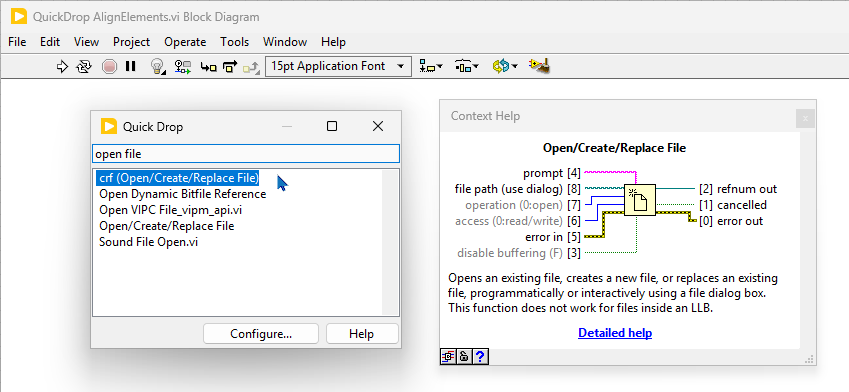Screen dimensions: 849x392
Task: Click the Detailed help link
Action: point(615,333)
